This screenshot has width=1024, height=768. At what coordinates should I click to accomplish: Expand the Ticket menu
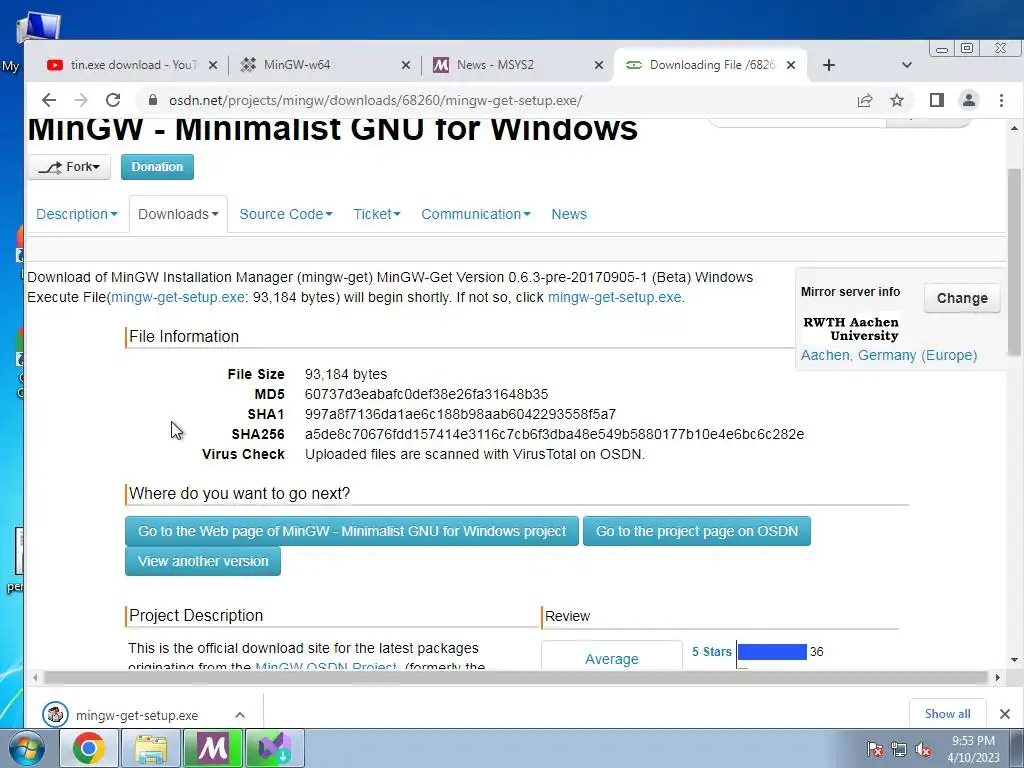click(x=377, y=214)
